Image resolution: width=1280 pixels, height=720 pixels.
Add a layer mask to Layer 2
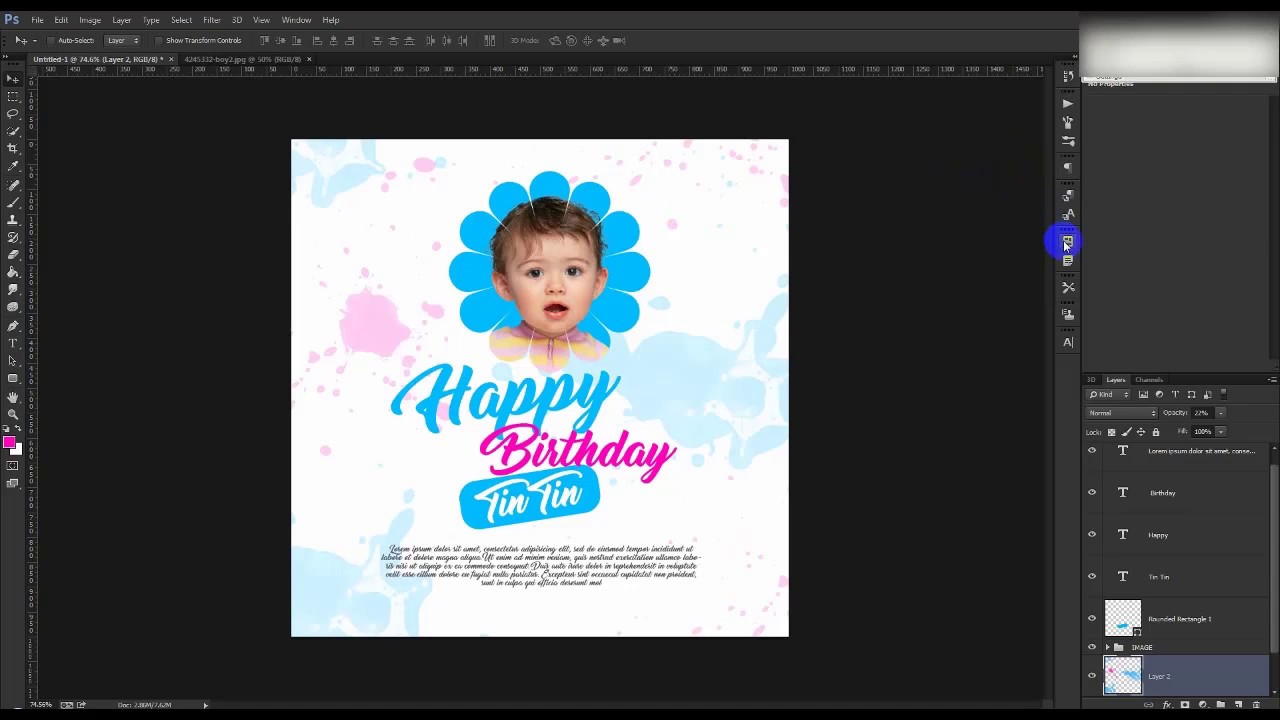1185,705
